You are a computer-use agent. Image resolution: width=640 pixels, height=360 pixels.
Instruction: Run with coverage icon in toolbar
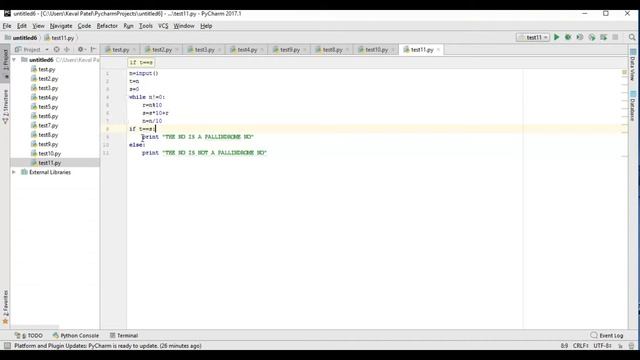(580, 37)
